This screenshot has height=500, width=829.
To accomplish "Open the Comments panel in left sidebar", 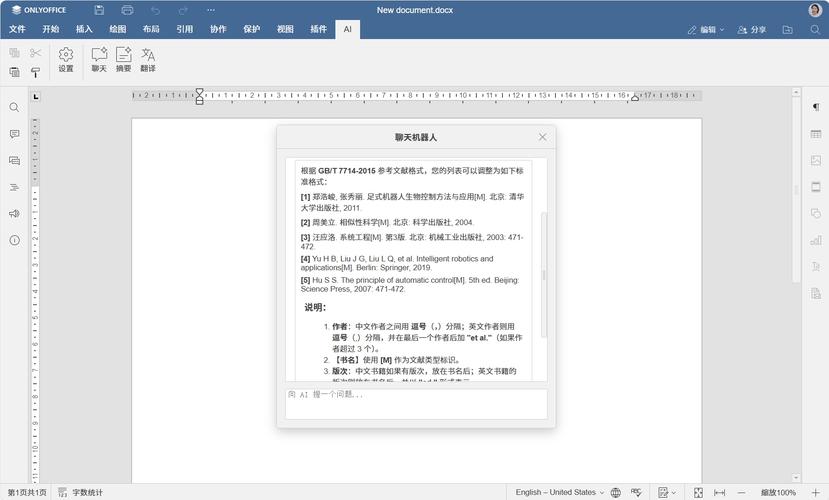I will [14, 134].
